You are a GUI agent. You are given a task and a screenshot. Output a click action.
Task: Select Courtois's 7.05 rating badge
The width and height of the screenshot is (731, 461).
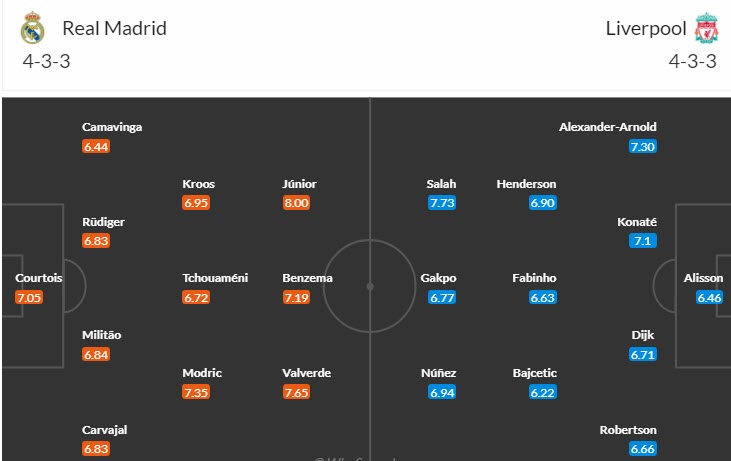(x=30, y=297)
